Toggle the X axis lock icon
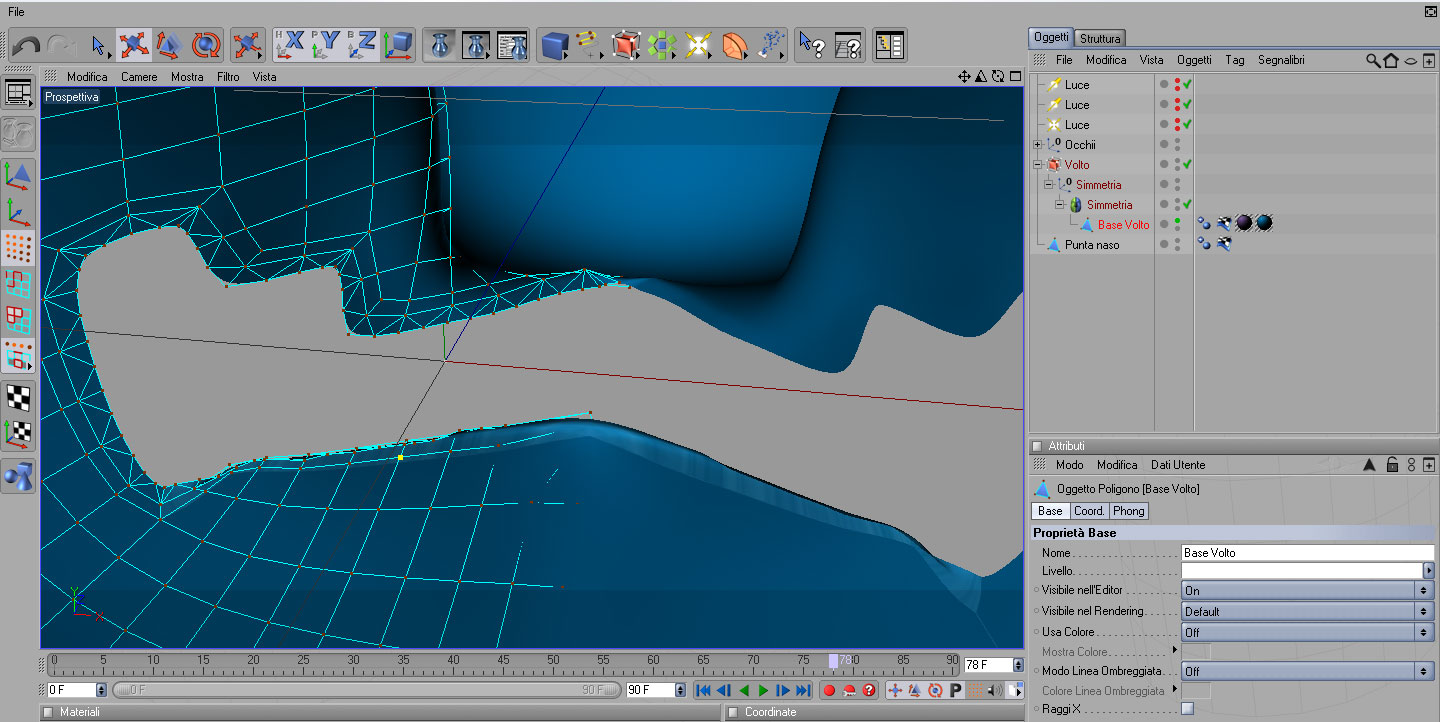 coord(290,45)
